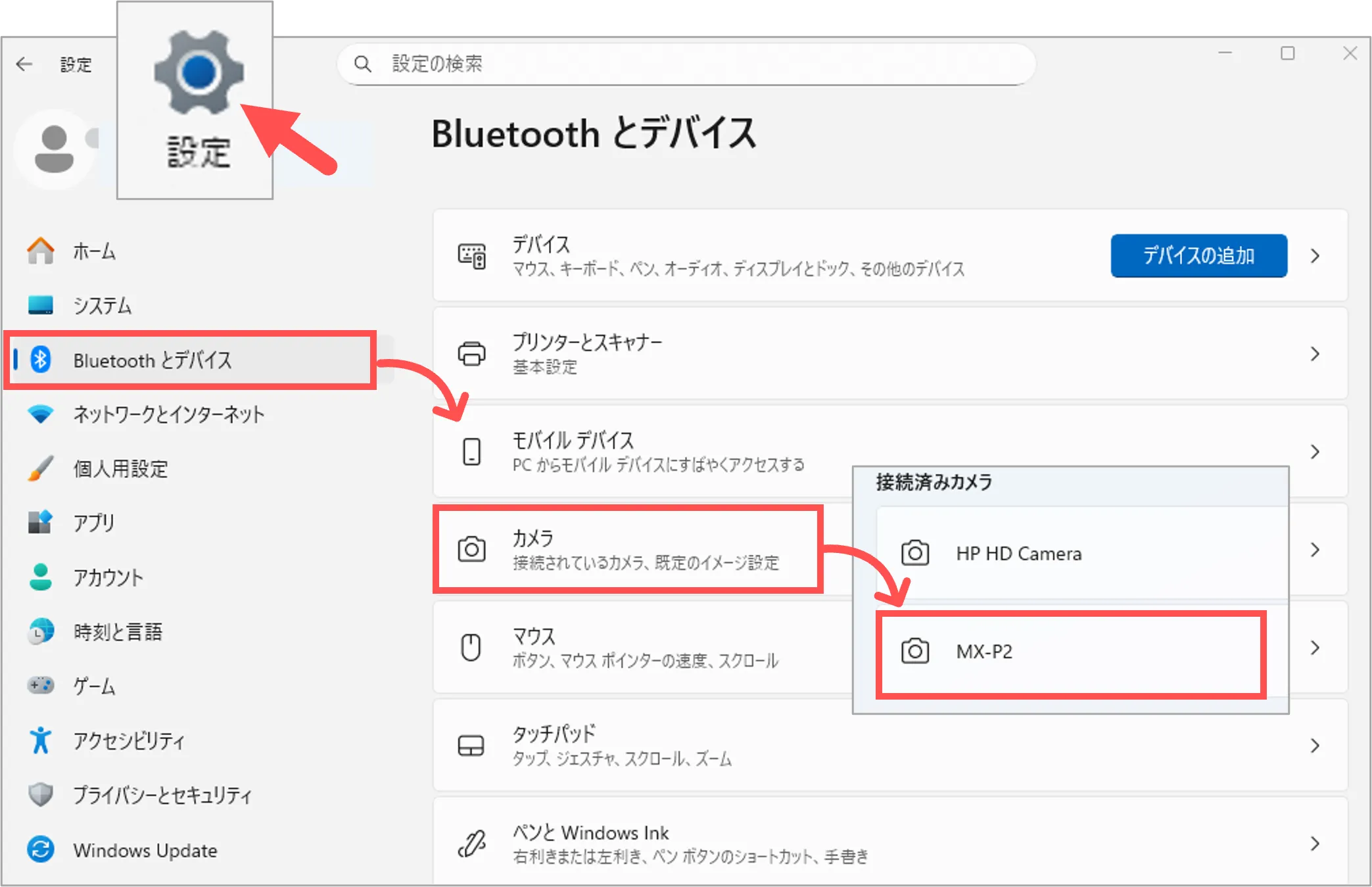Viewport: 1372px width, 887px height.
Task: Open Bluetooth とデバイス sidebar item
Action: [x=152, y=360]
